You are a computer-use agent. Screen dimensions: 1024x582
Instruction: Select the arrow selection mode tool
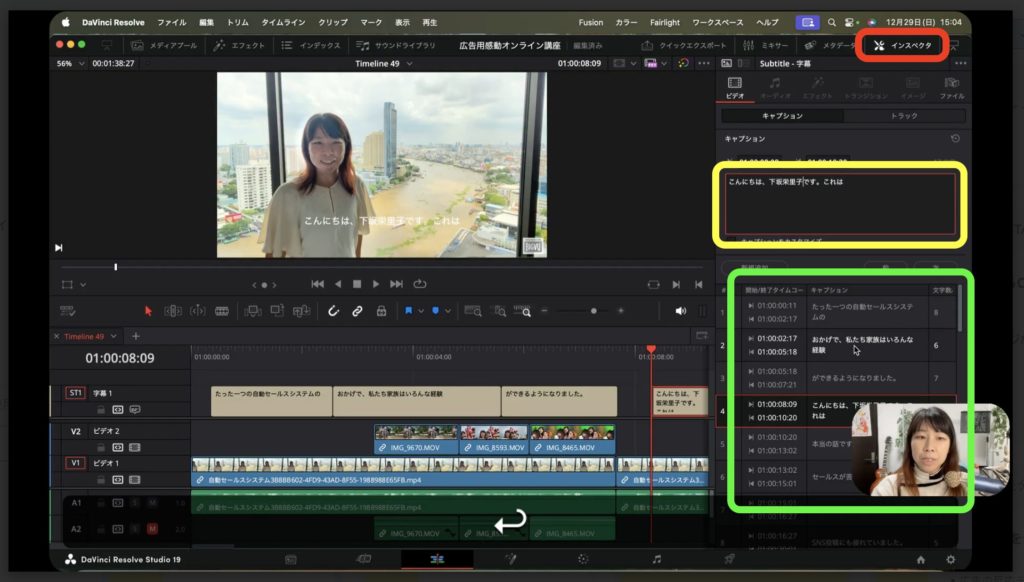click(149, 311)
